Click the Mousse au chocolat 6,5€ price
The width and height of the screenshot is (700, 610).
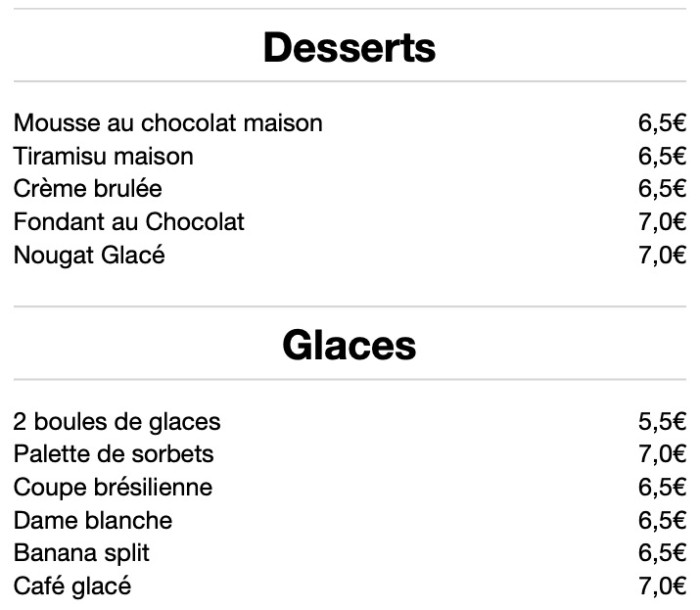[x=662, y=123]
